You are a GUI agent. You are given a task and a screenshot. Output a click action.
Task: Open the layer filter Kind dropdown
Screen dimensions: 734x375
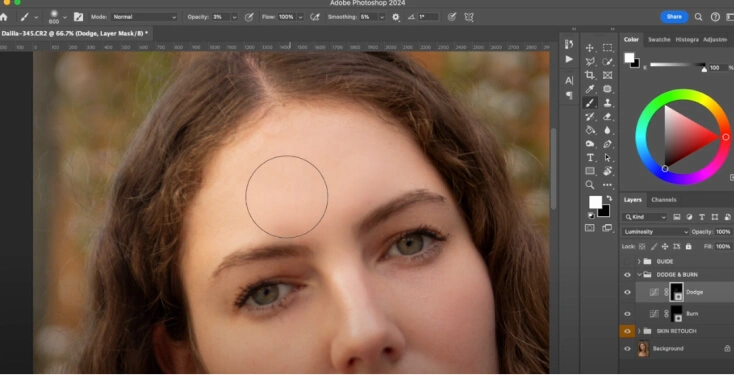click(644, 217)
